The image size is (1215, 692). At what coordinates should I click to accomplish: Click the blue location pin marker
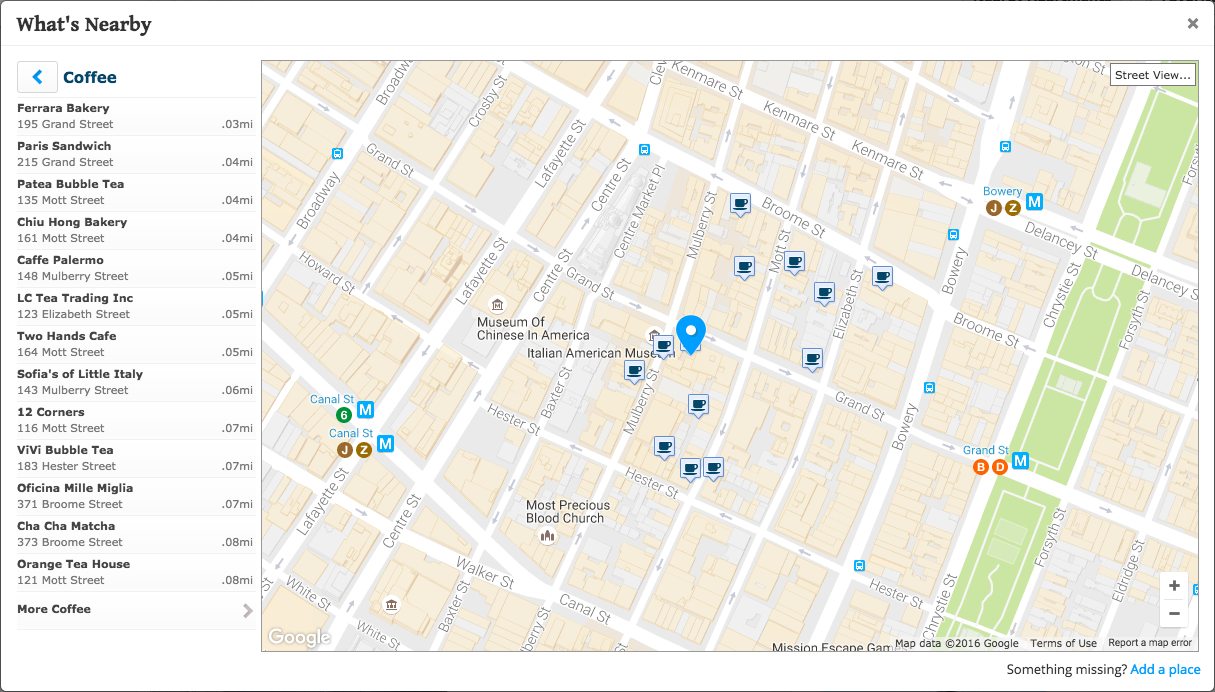point(691,333)
